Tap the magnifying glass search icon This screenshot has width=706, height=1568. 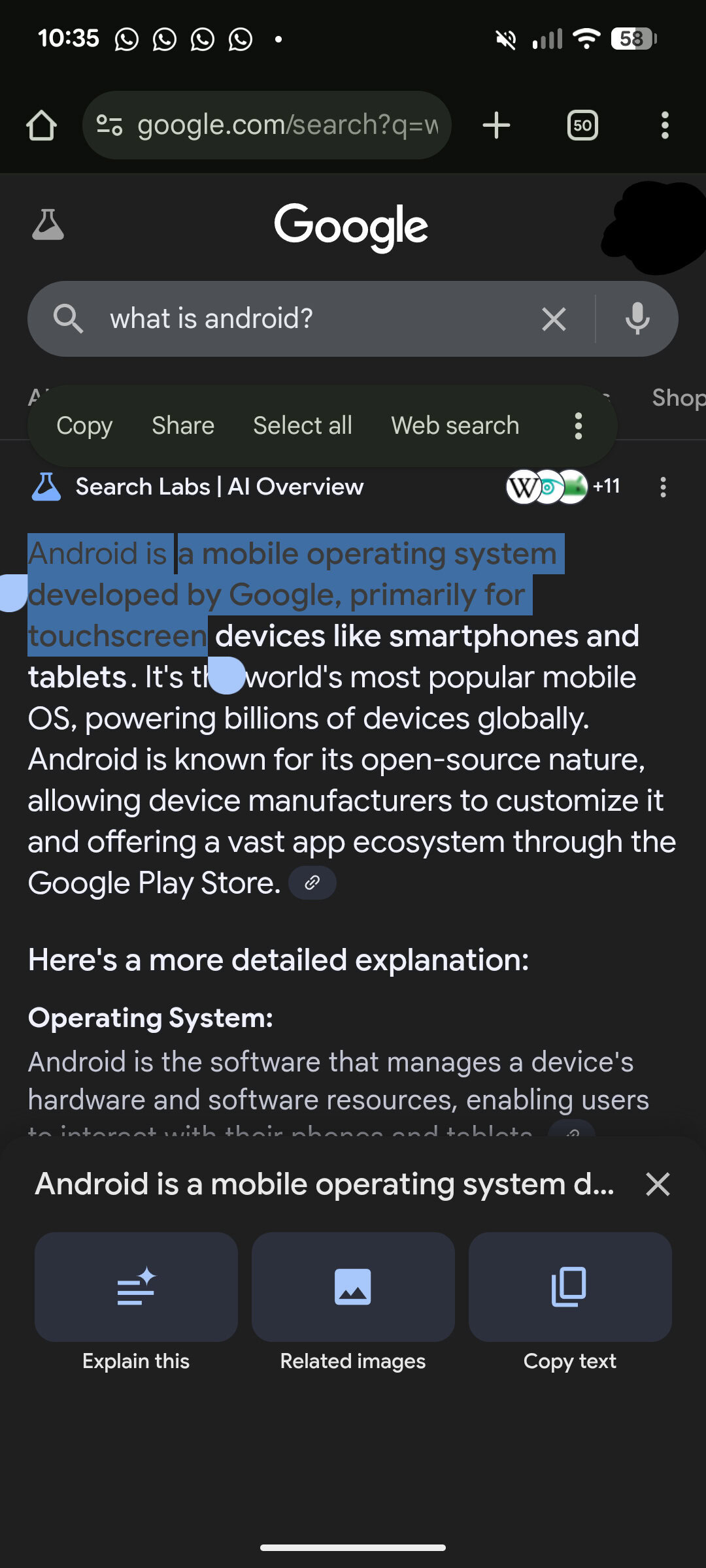coord(68,319)
